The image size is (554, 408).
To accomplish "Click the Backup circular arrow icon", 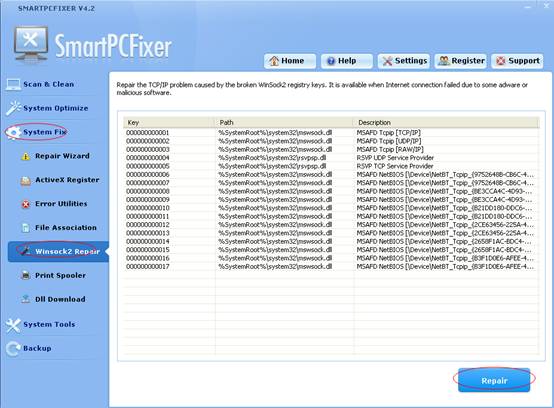I will (x=13, y=349).
